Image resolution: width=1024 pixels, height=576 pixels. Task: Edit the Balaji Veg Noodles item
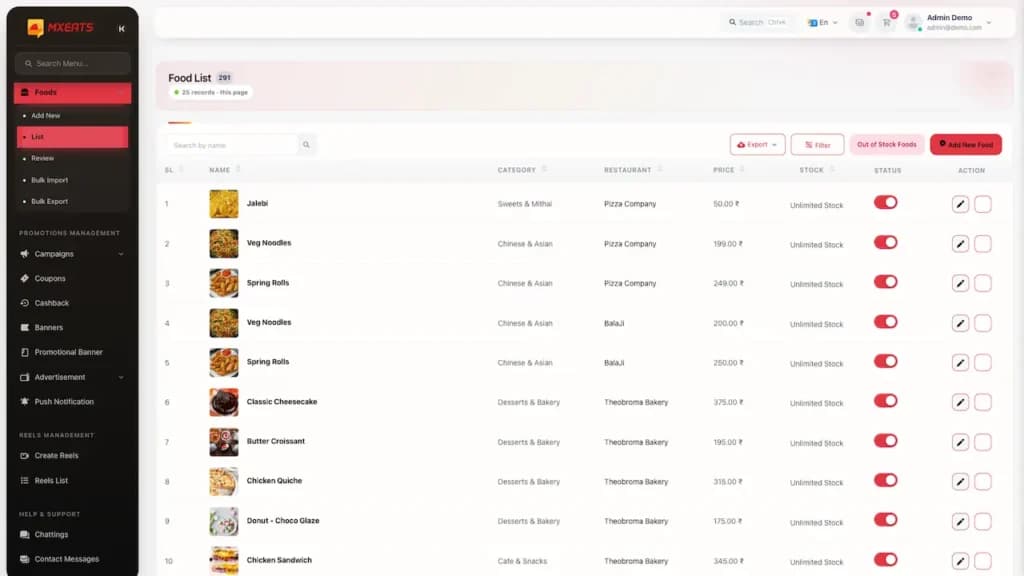tap(960, 323)
